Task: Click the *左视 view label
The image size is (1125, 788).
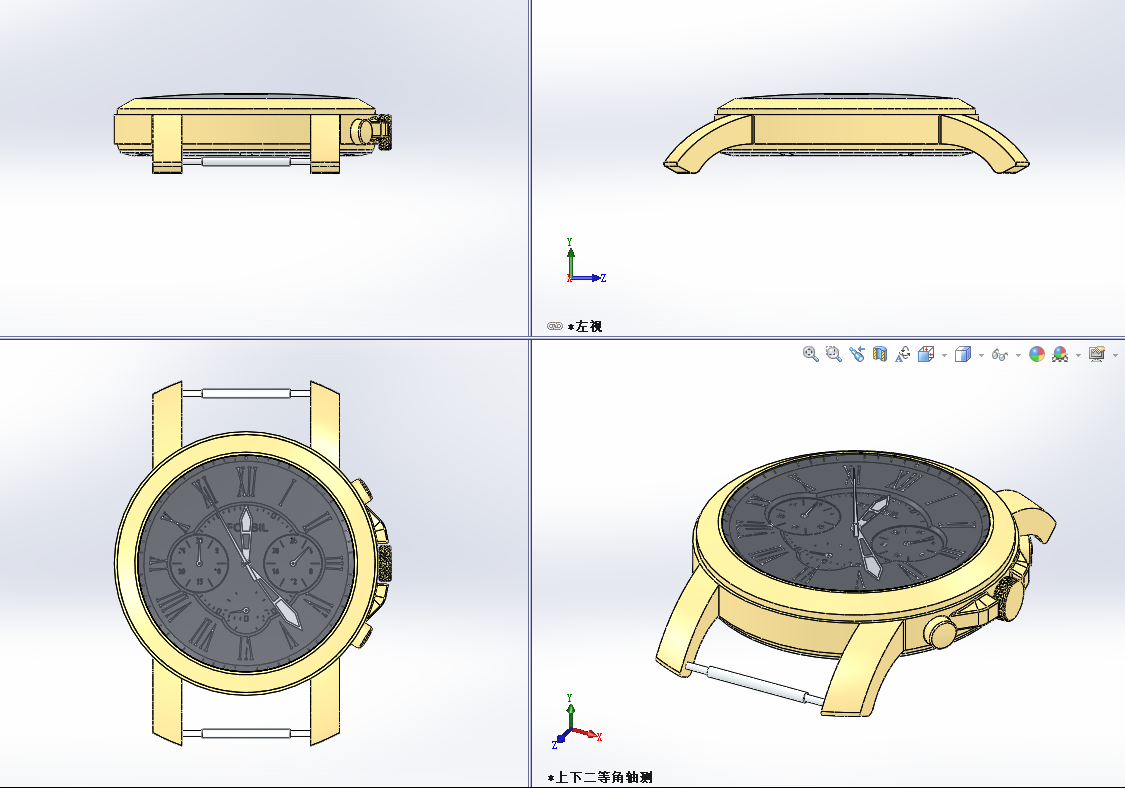Action: 585,327
